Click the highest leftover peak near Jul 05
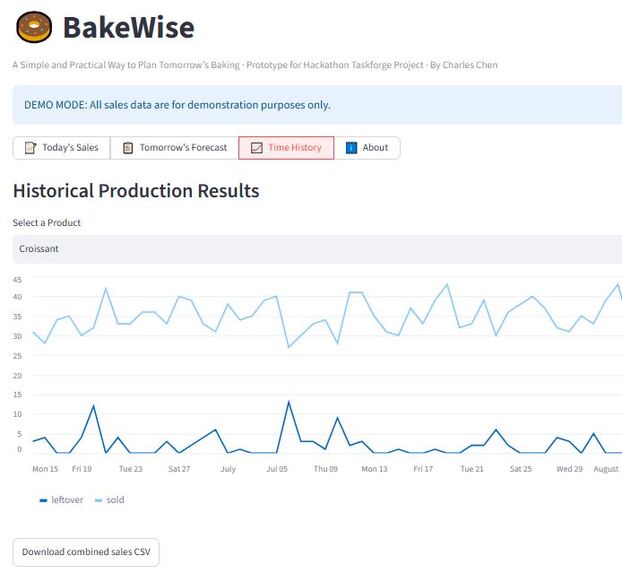 tap(289, 402)
